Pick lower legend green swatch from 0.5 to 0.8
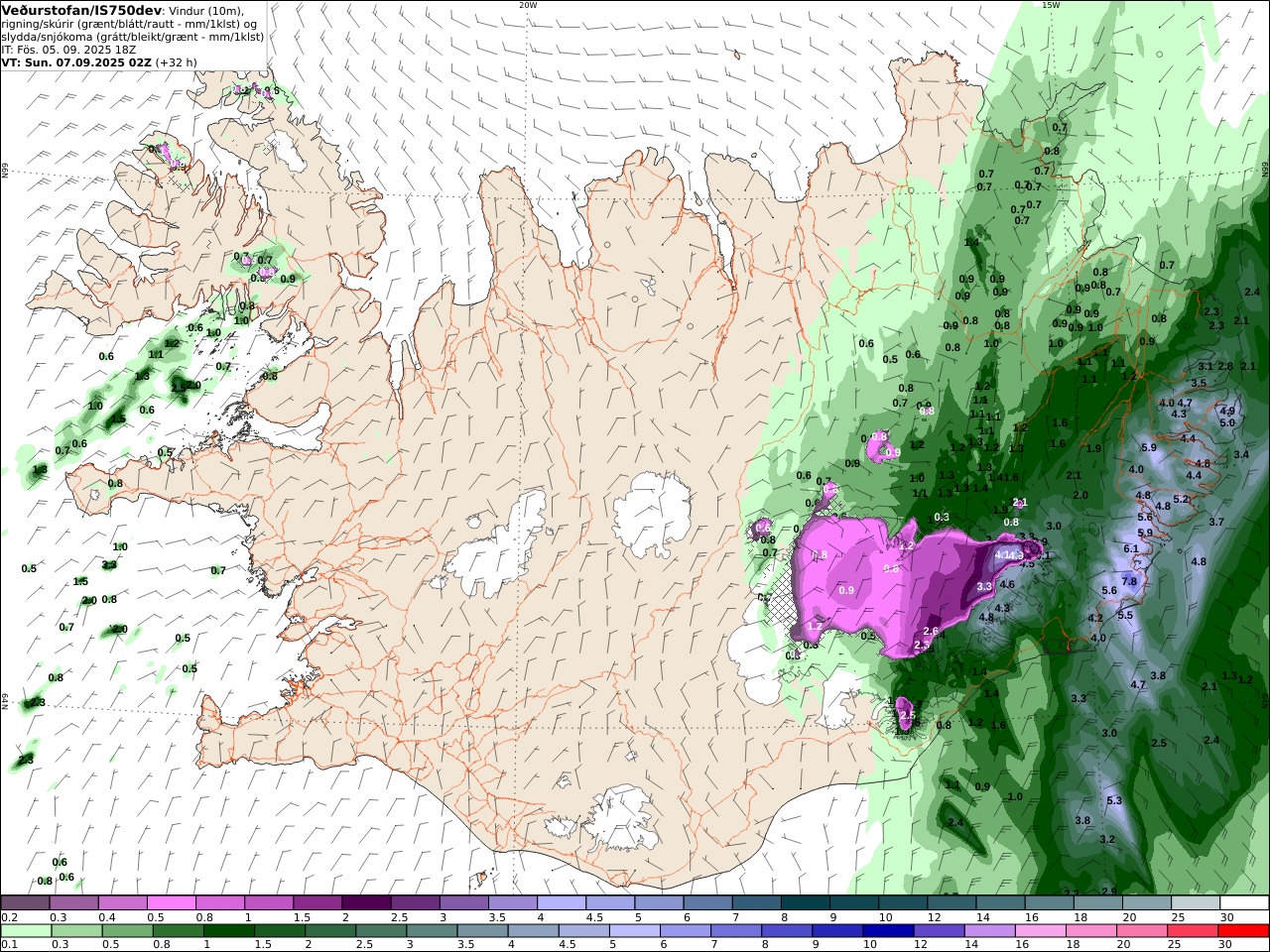 tap(127, 931)
